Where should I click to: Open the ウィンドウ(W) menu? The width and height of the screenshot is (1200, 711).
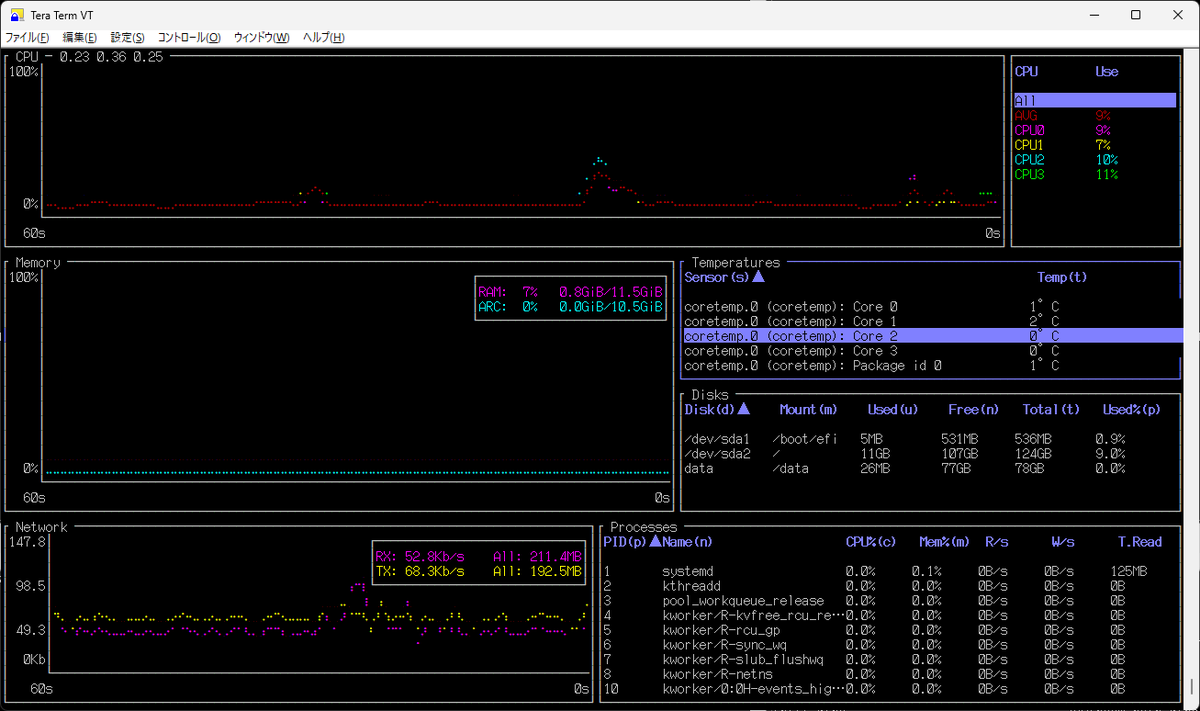pyautogui.click(x=261, y=37)
